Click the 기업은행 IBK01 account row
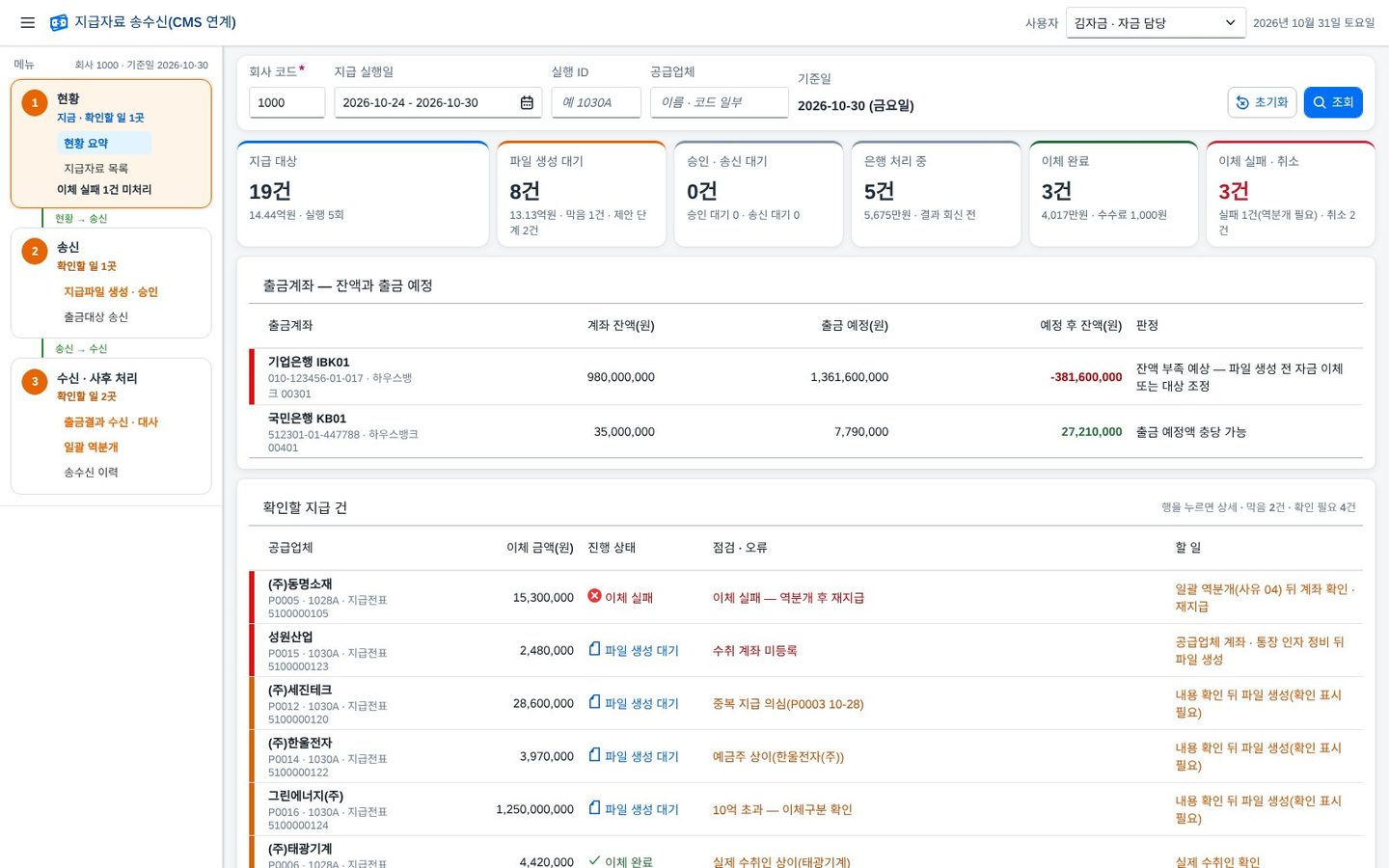Viewport: 1389px width, 868px height. pos(805,377)
